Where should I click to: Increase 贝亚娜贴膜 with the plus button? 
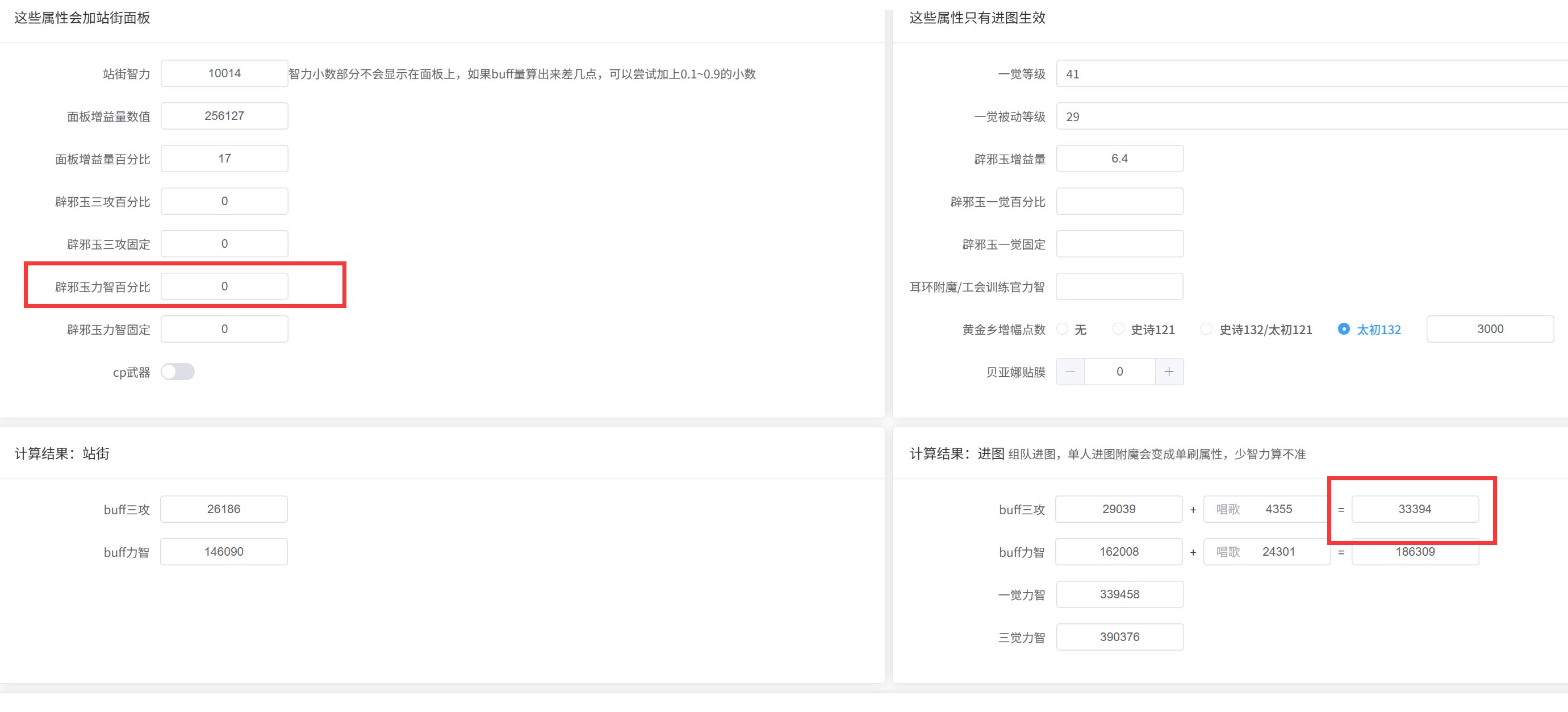pos(1169,372)
